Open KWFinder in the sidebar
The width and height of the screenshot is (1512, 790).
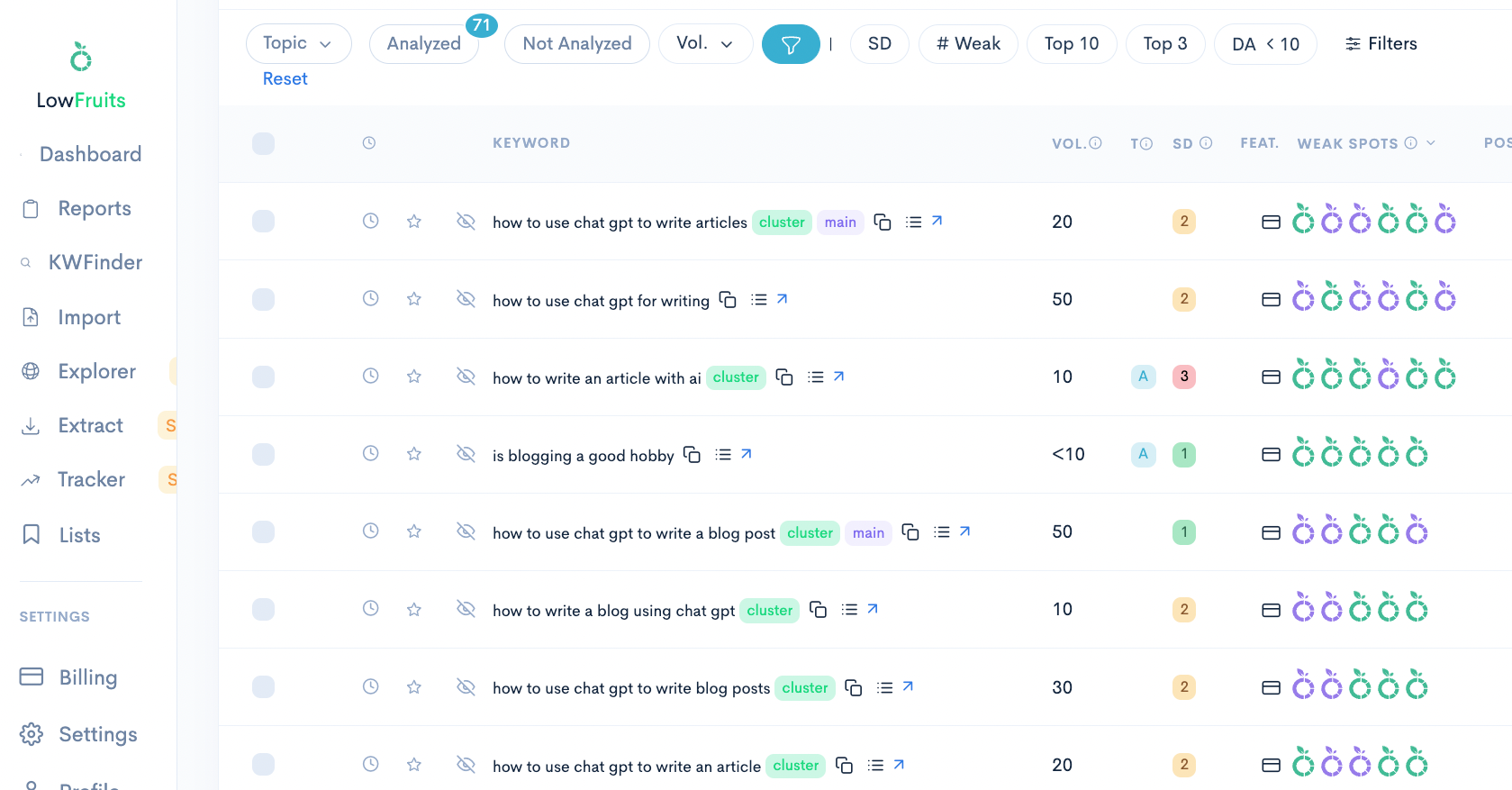82,262
